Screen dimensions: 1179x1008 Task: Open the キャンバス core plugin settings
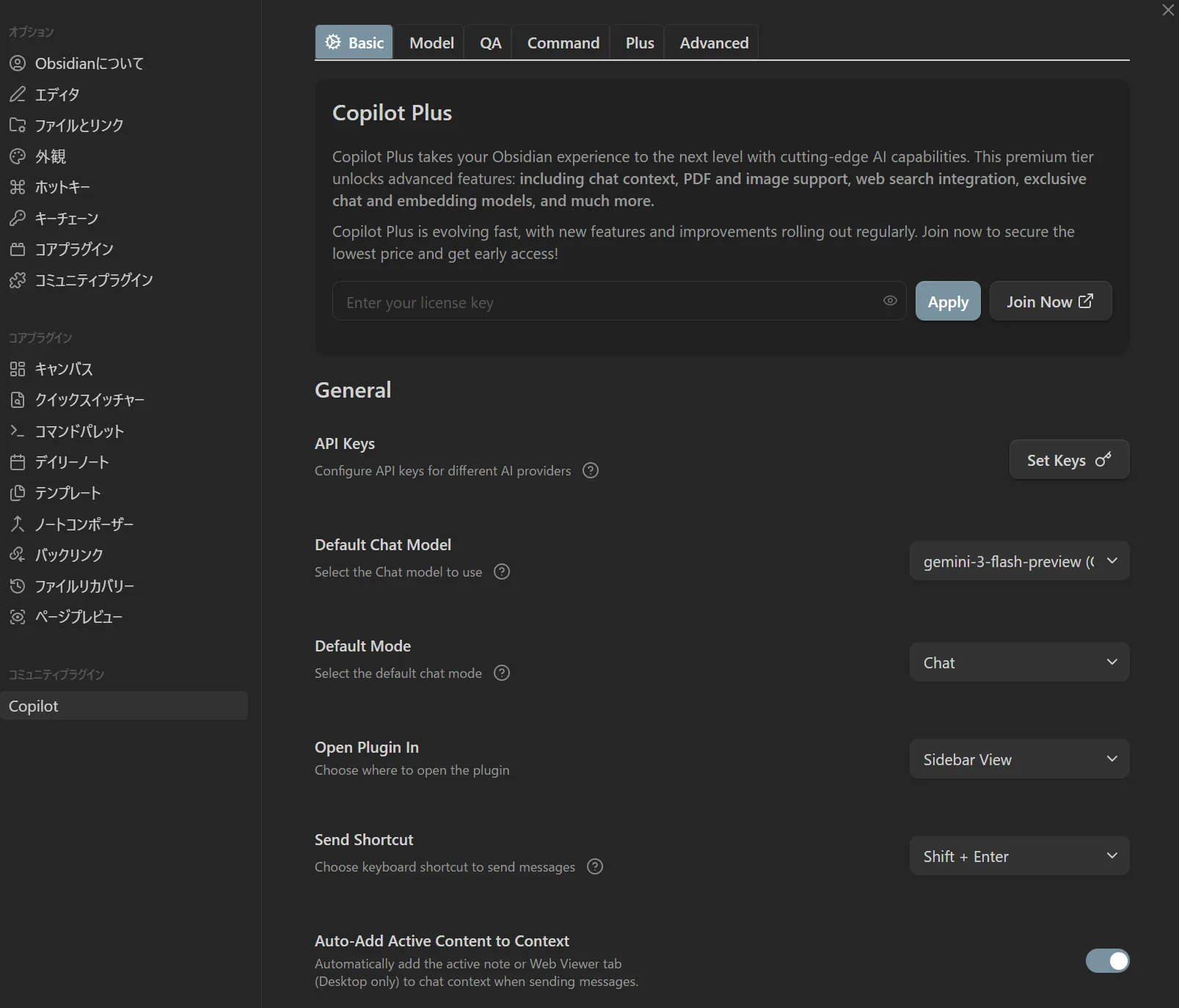tap(64, 369)
